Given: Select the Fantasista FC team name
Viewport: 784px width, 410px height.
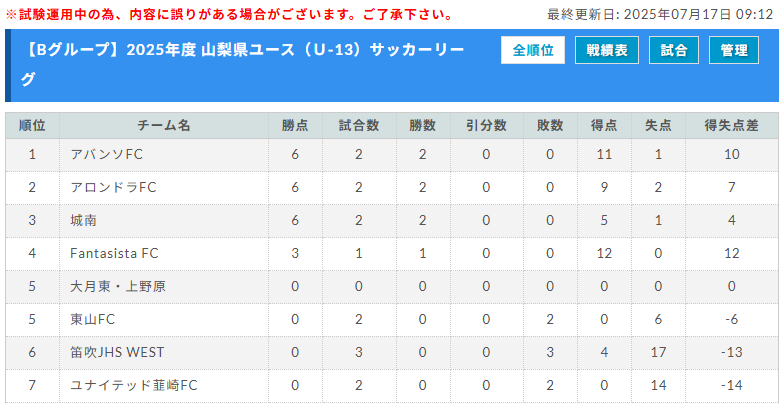Looking at the screenshot, I should click(x=114, y=254).
